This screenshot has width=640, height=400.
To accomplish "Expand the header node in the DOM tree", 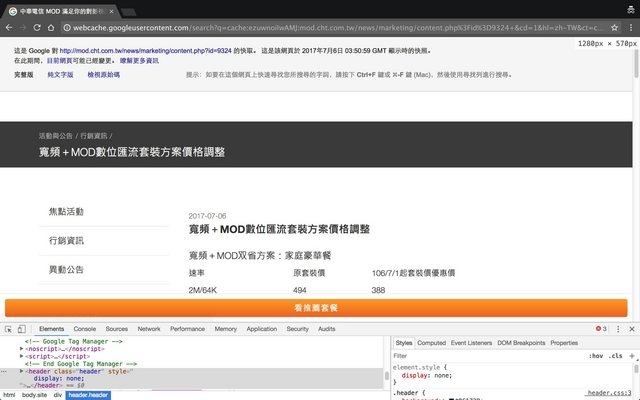I will [22, 371].
